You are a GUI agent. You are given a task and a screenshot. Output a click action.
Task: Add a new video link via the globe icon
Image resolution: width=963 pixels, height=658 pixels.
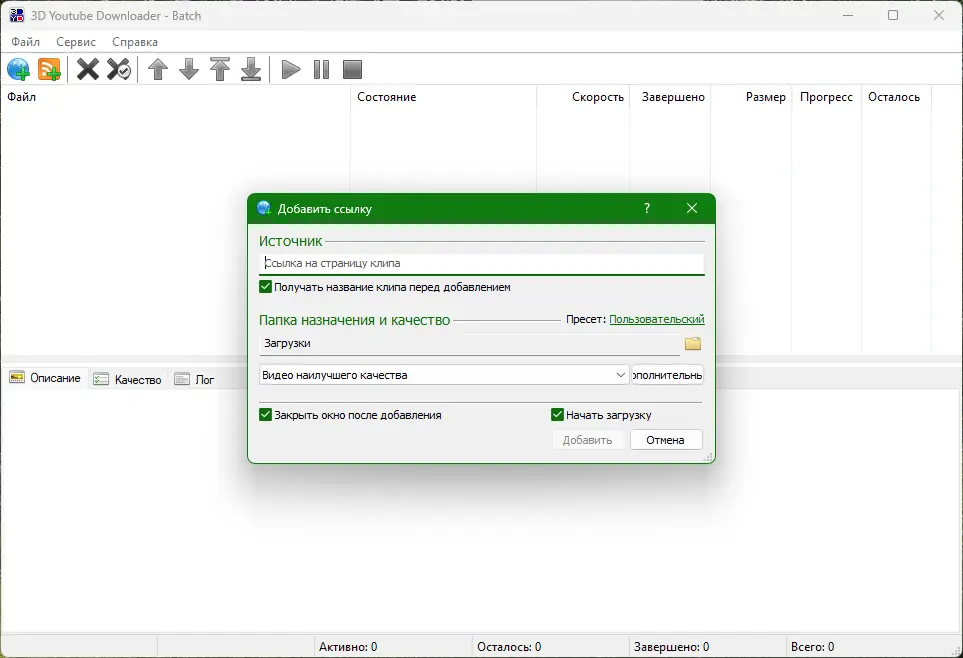pyautogui.click(x=18, y=69)
